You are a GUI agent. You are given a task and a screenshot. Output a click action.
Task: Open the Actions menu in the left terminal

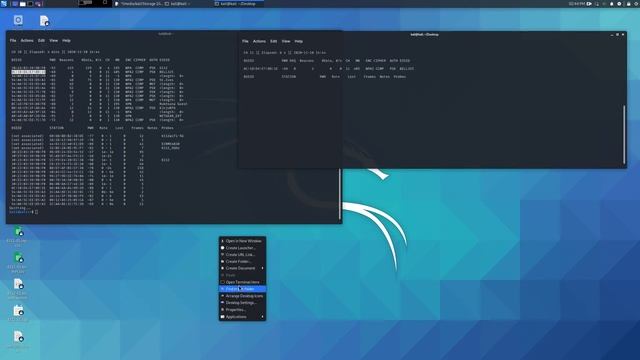pyautogui.click(x=27, y=40)
